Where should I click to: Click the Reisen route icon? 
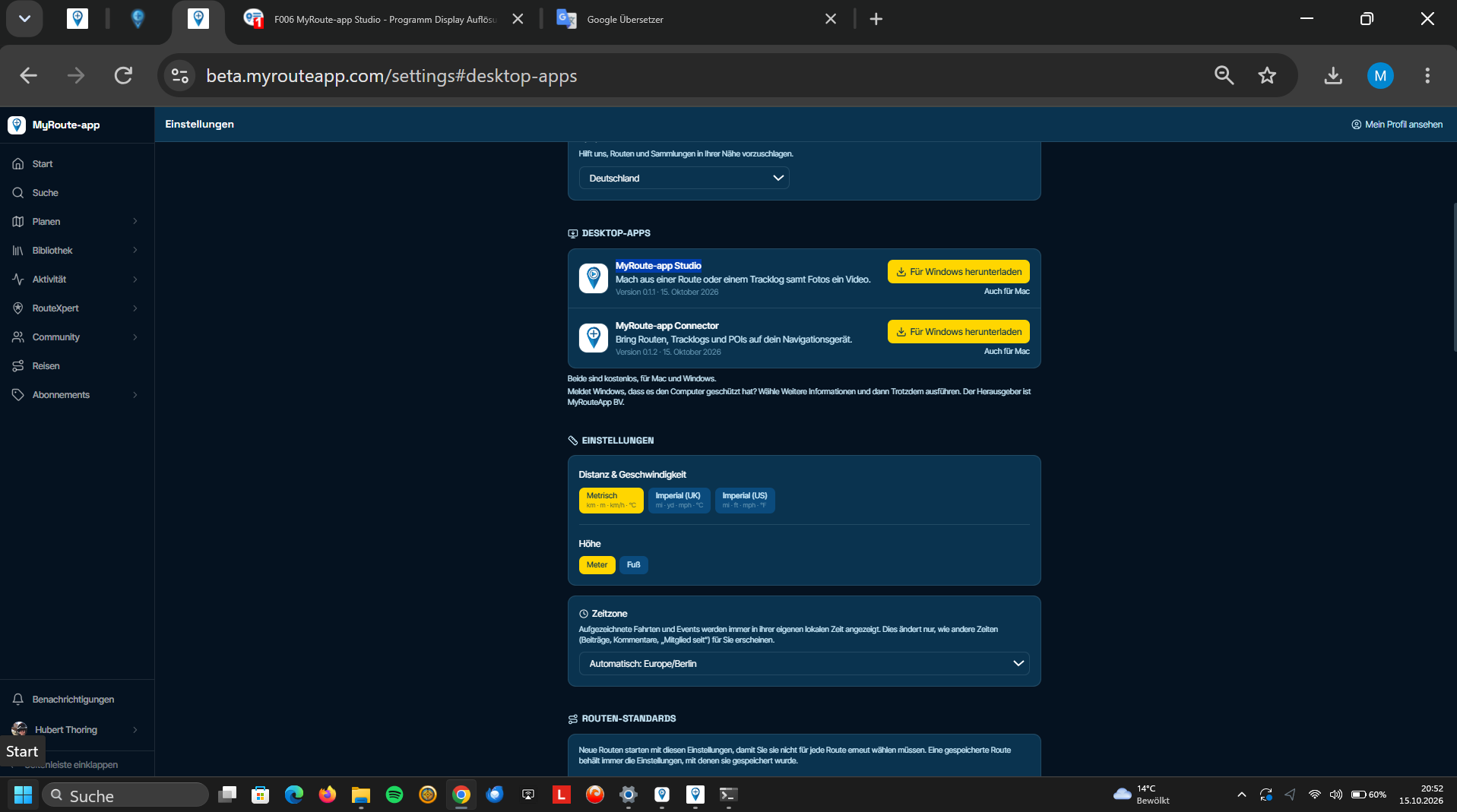tap(18, 365)
